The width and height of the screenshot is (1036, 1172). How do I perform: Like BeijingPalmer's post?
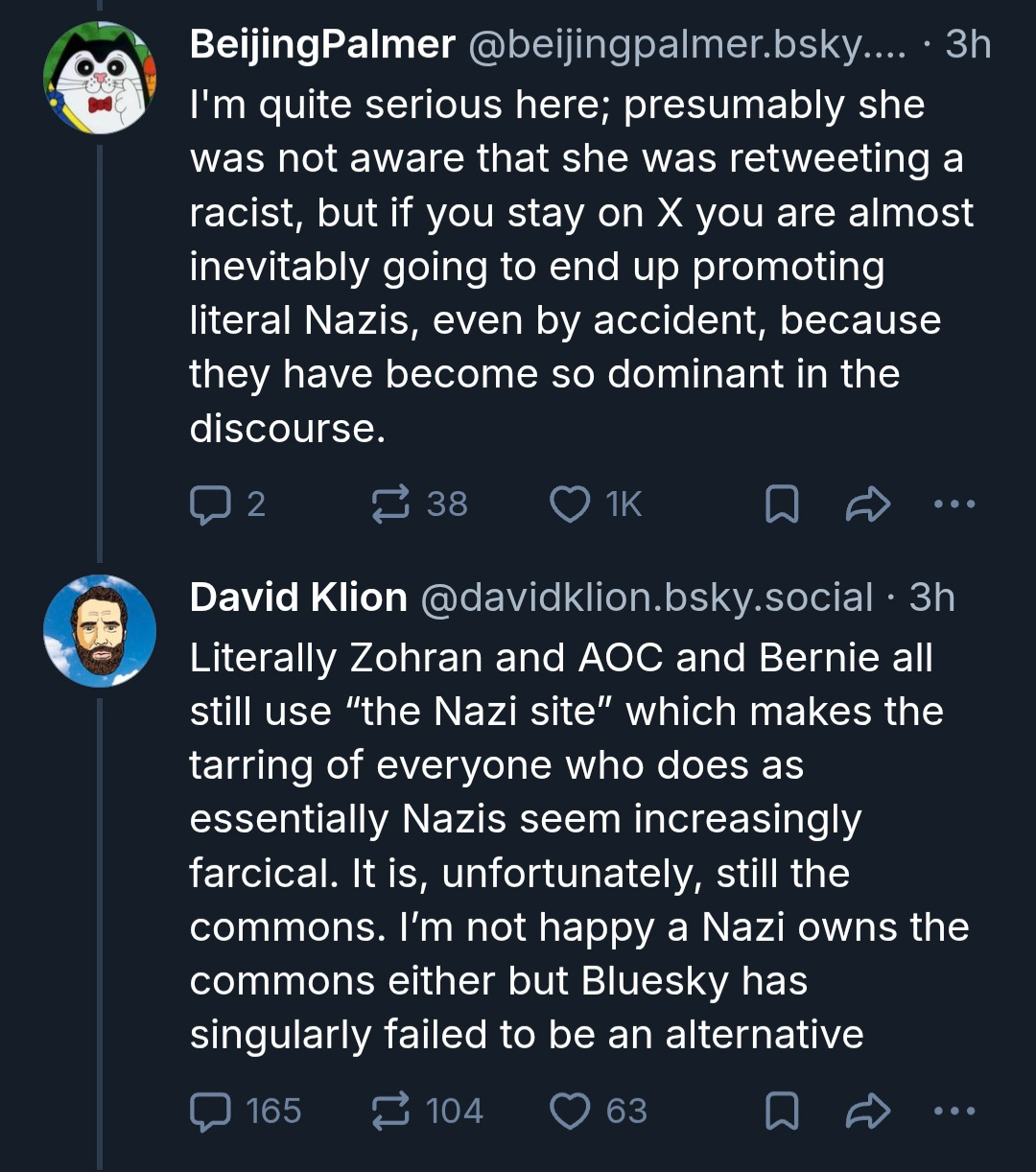coord(570,504)
